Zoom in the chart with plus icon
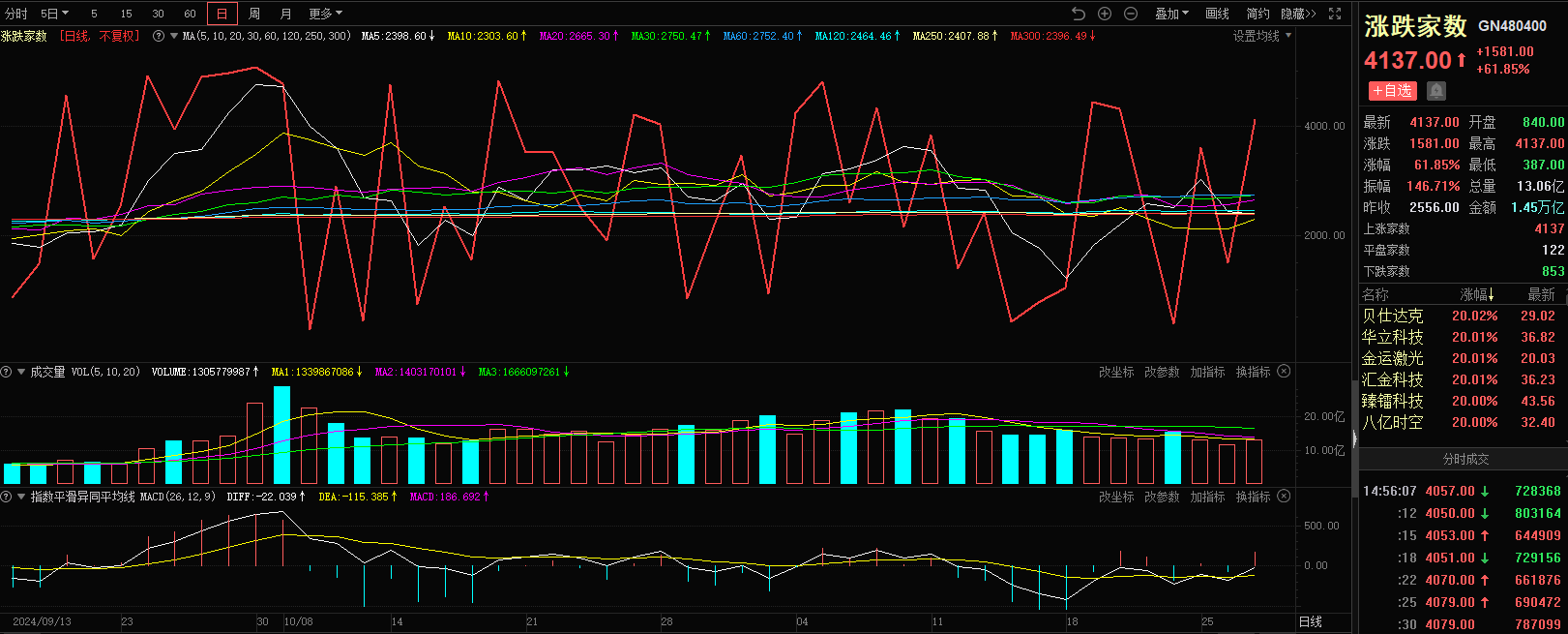This screenshot has height=634, width=1568. (1105, 14)
